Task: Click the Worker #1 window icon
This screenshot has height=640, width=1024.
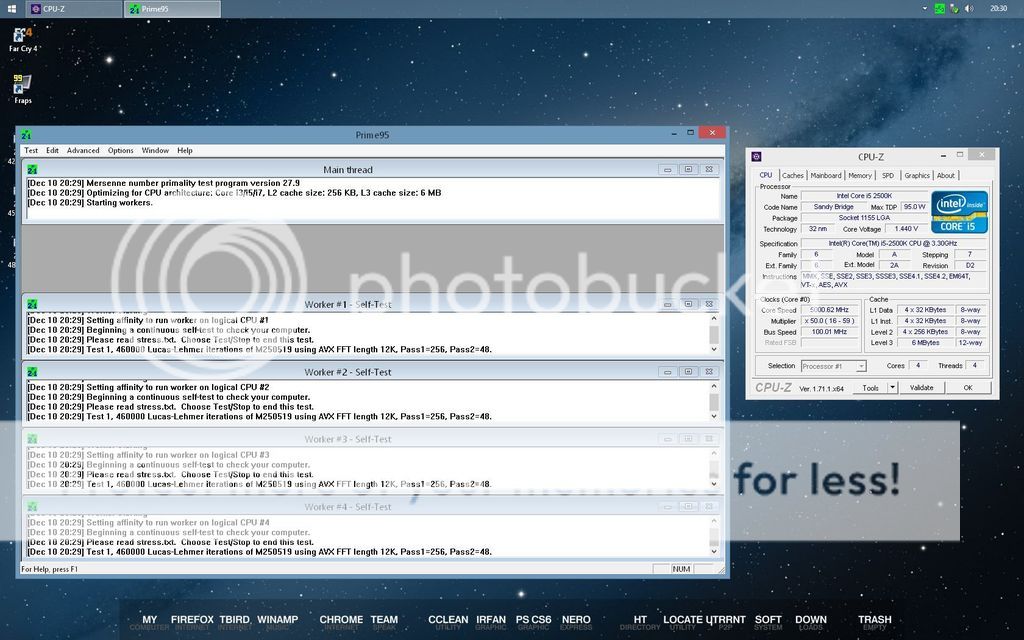Action: click(32, 304)
